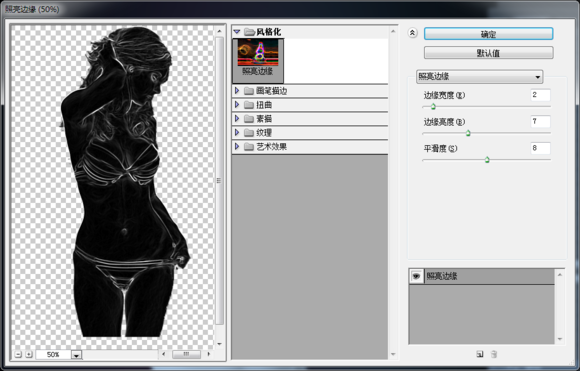Viewport: 580px width, 371px height.
Task: Select the 照亮边缘 filter thumbnail
Action: pos(258,61)
